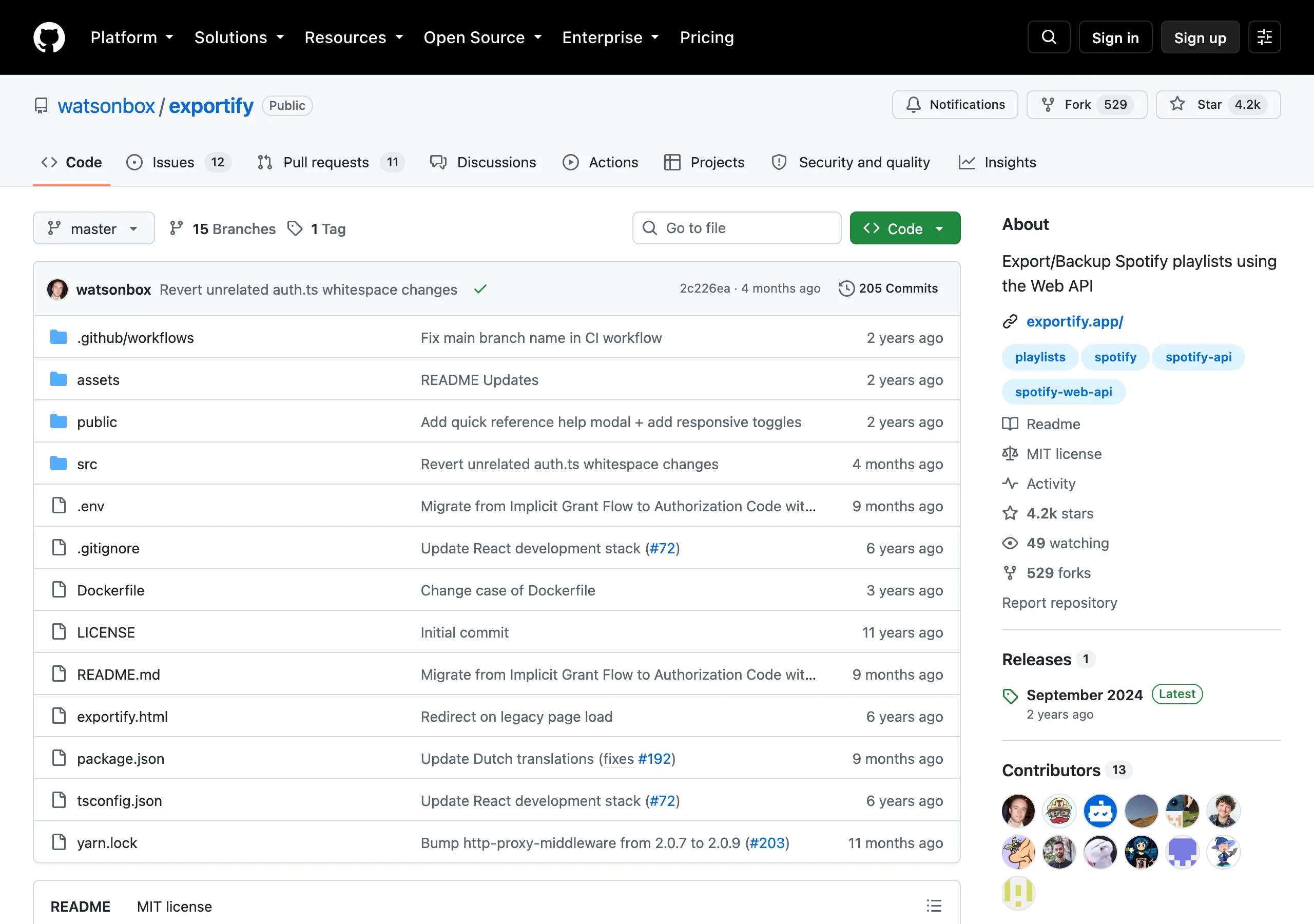Viewport: 1314px width, 924px height.
Task: Open the Pricing link
Action: 706,37
